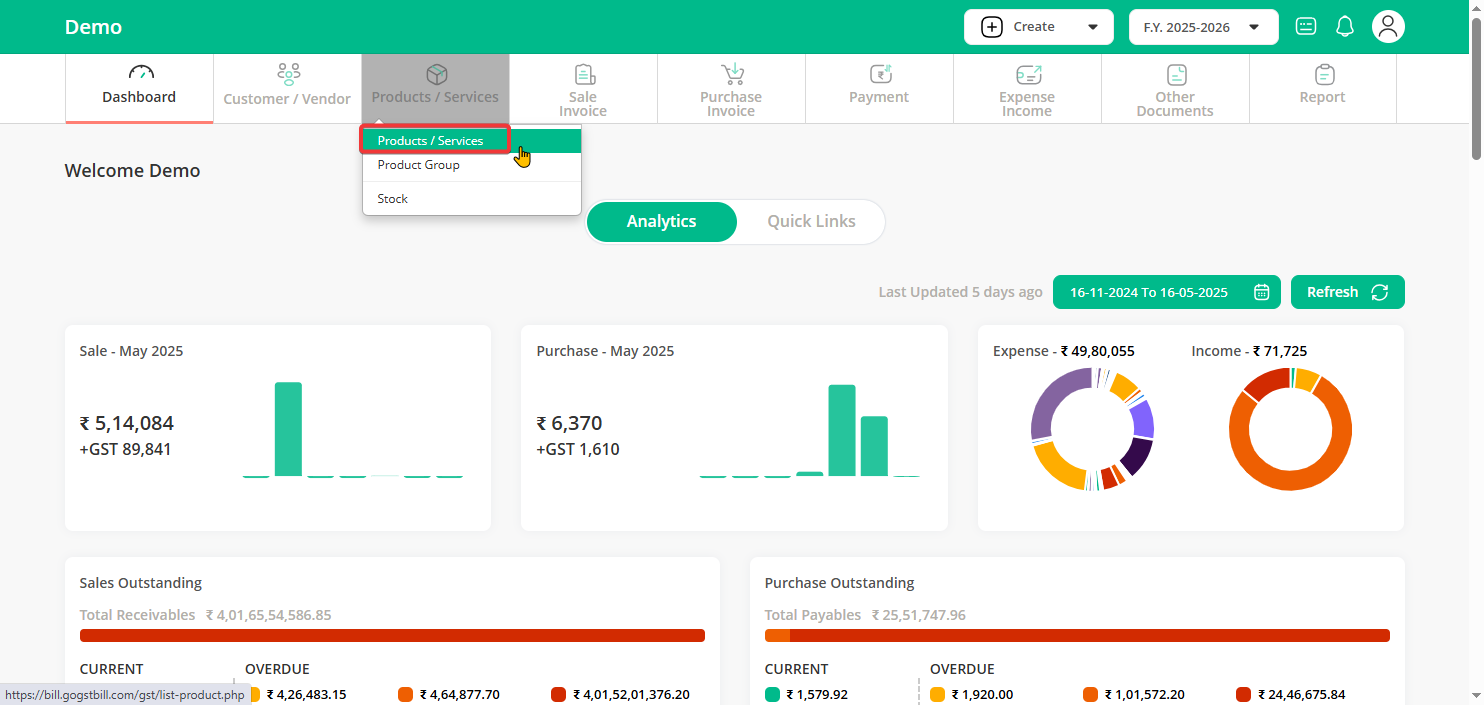Switch to the Analytics toggle view
The image size is (1484, 705).
[x=661, y=222]
